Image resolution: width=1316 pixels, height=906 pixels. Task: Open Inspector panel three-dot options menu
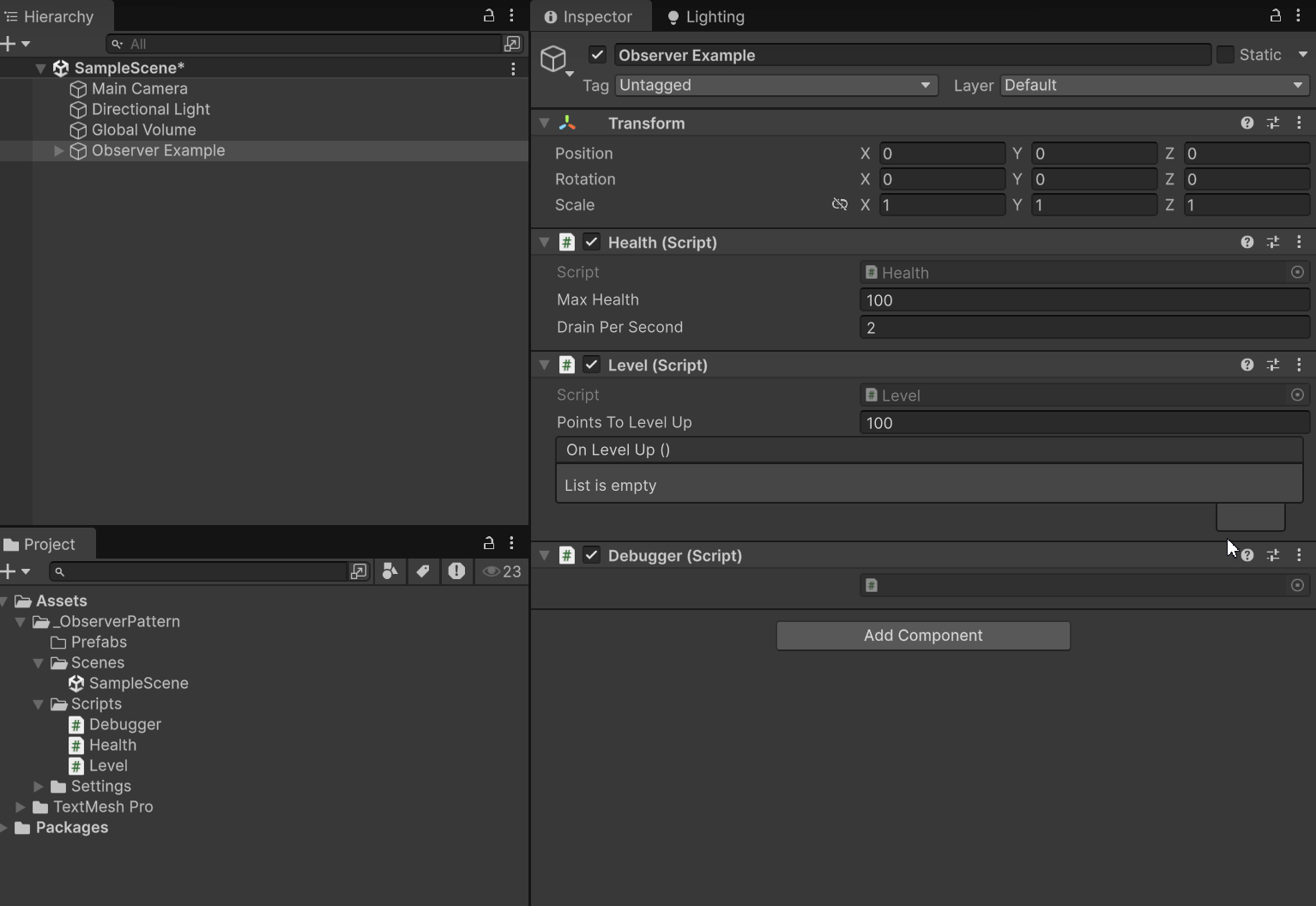(x=1298, y=15)
